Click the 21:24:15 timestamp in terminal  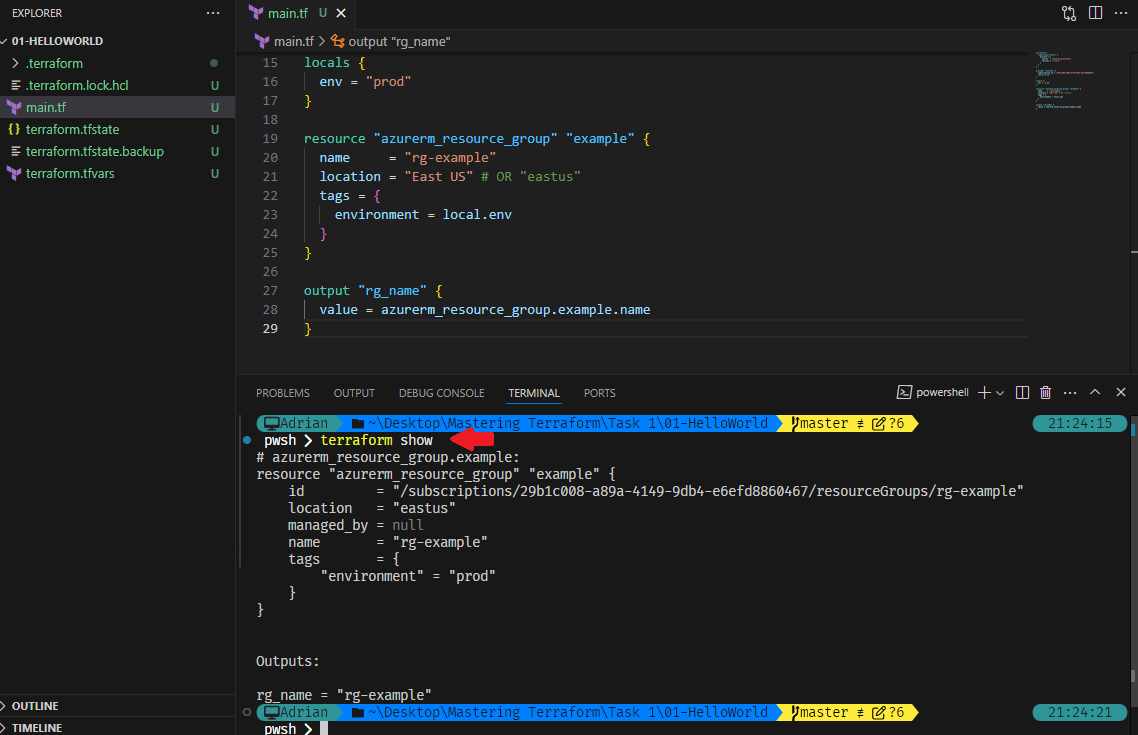1079,423
